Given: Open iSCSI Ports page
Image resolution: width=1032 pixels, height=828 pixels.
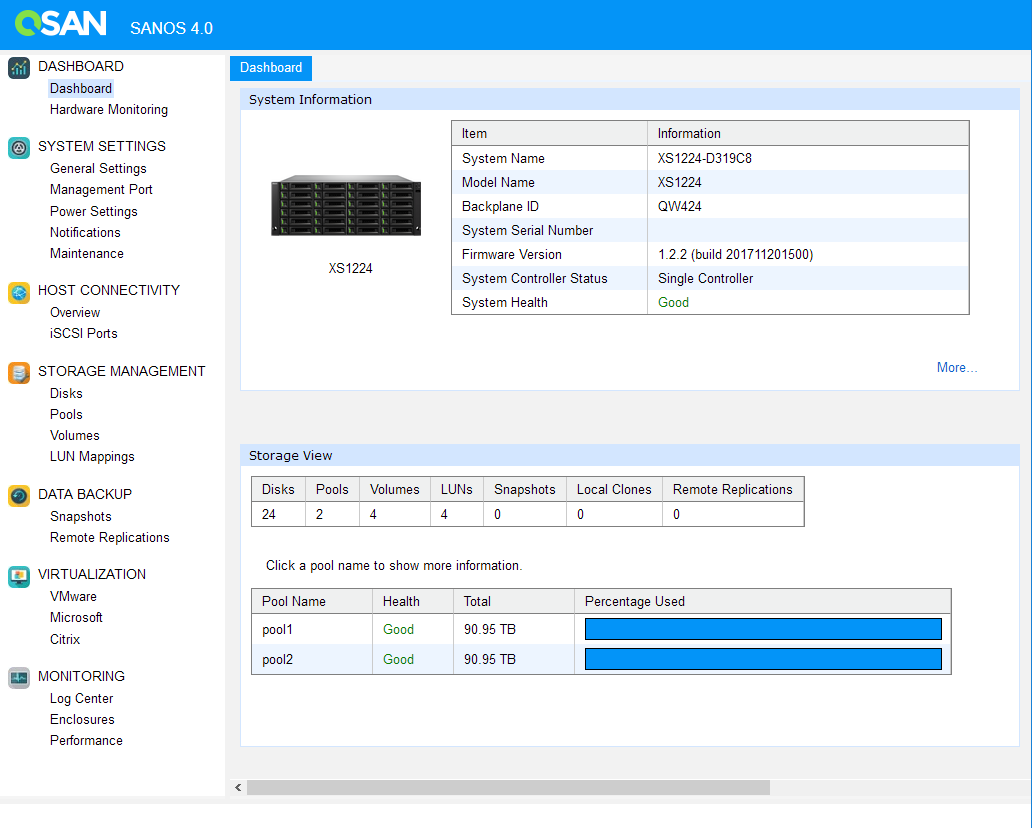Looking at the screenshot, I should (84, 334).
